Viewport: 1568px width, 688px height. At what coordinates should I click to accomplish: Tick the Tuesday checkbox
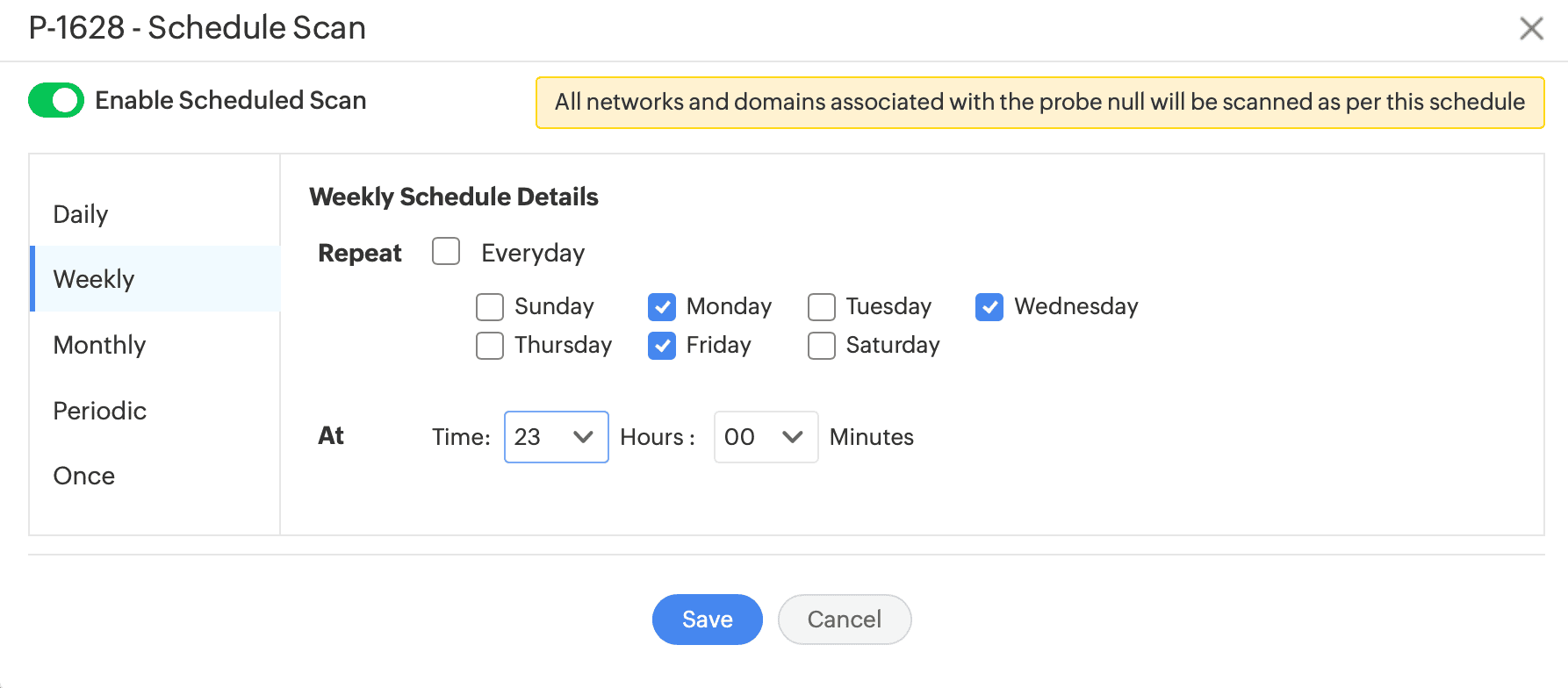[x=822, y=307]
